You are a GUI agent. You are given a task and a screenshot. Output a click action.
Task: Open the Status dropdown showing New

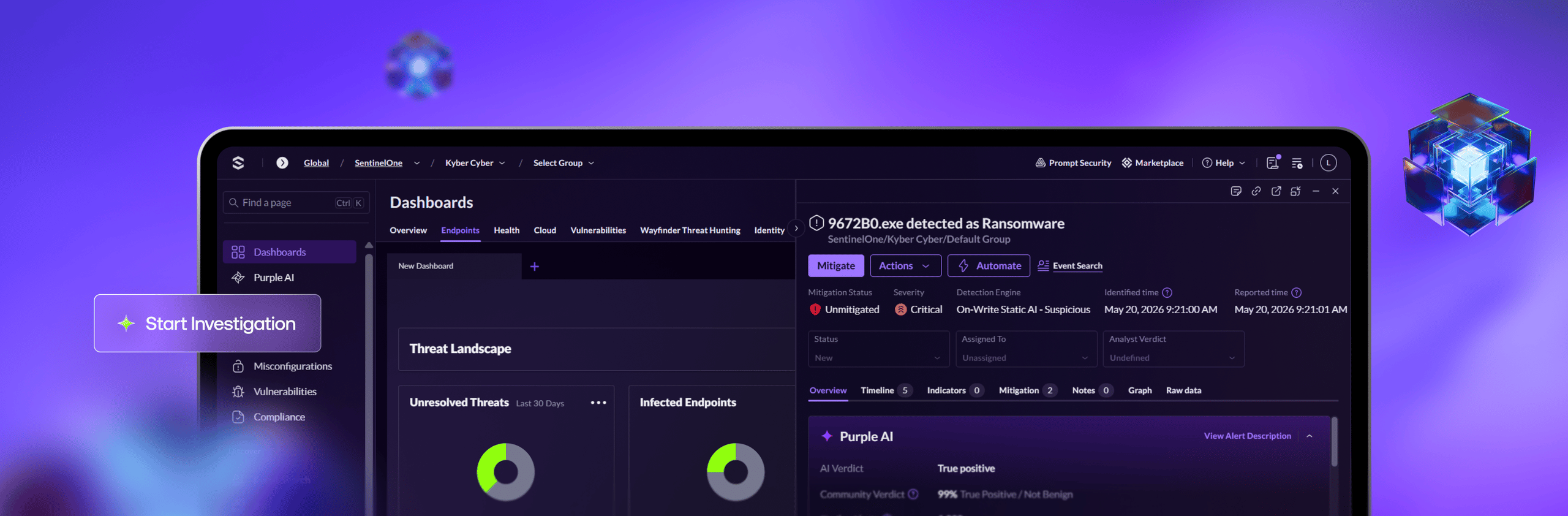[x=879, y=349]
